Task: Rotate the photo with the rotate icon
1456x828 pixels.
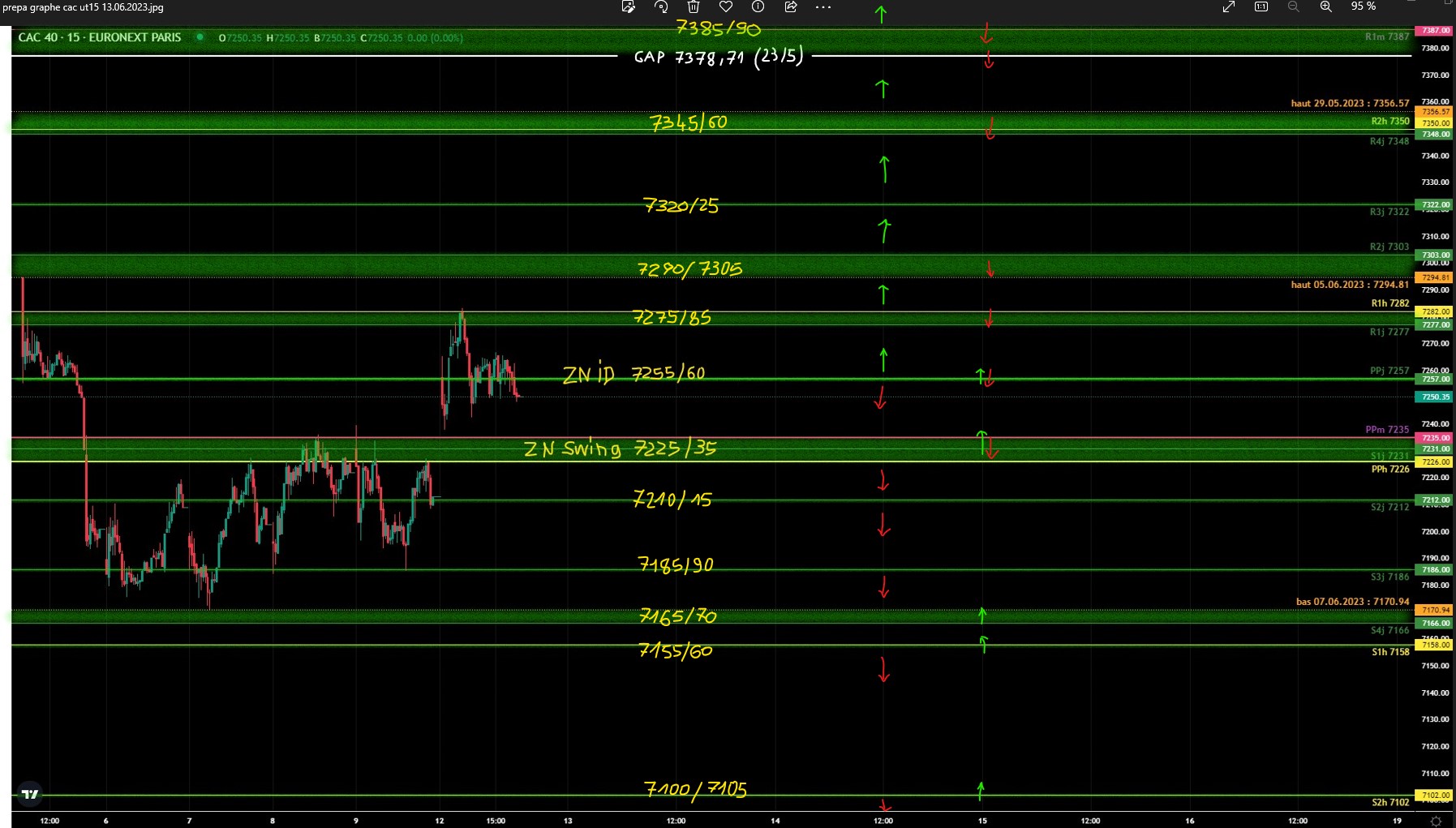Action: point(661,6)
